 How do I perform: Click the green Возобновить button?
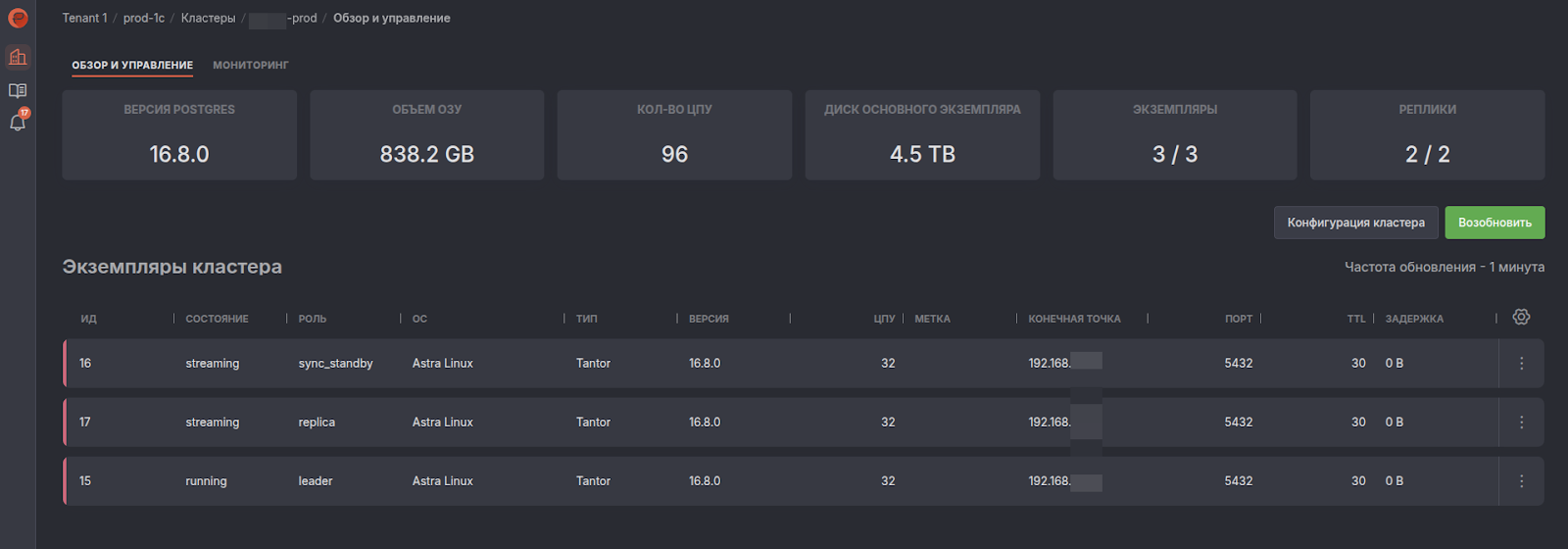point(1494,223)
